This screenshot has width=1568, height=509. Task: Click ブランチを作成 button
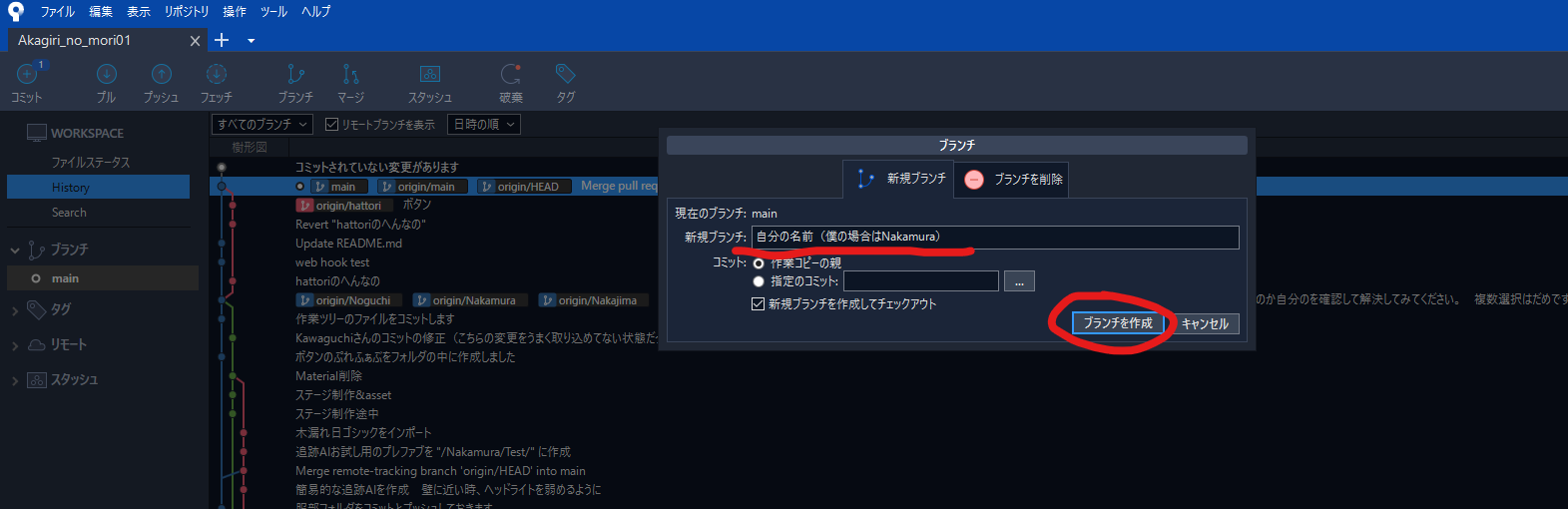click(x=1118, y=323)
